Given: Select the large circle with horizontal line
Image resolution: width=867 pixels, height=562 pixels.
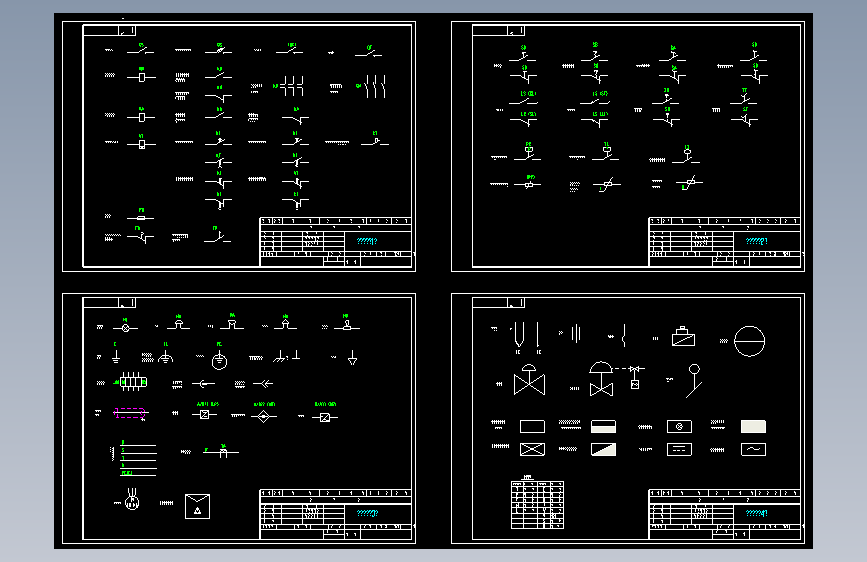Looking at the screenshot, I should [x=749, y=341].
